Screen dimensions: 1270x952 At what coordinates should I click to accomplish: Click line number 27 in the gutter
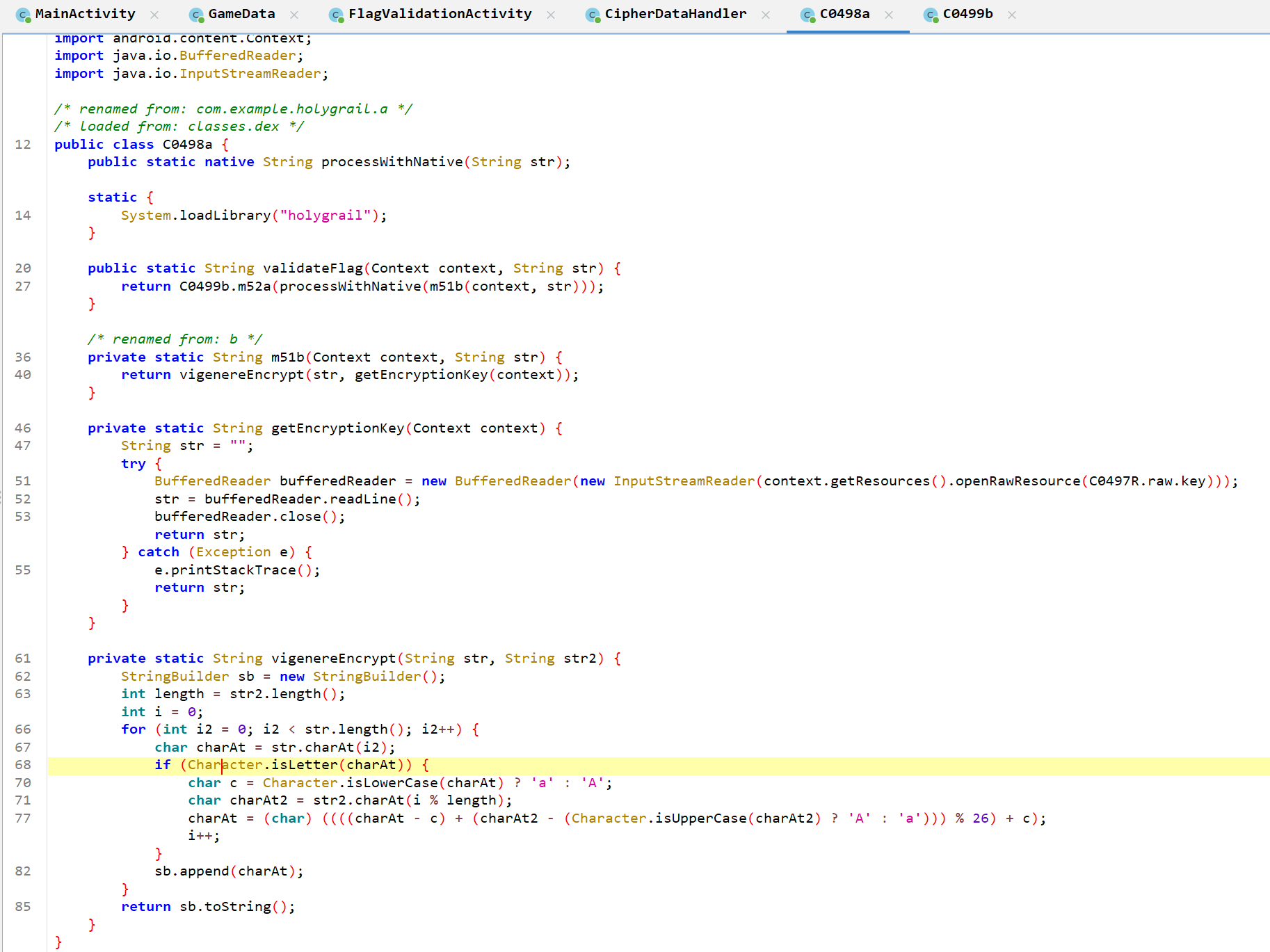click(x=23, y=286)
